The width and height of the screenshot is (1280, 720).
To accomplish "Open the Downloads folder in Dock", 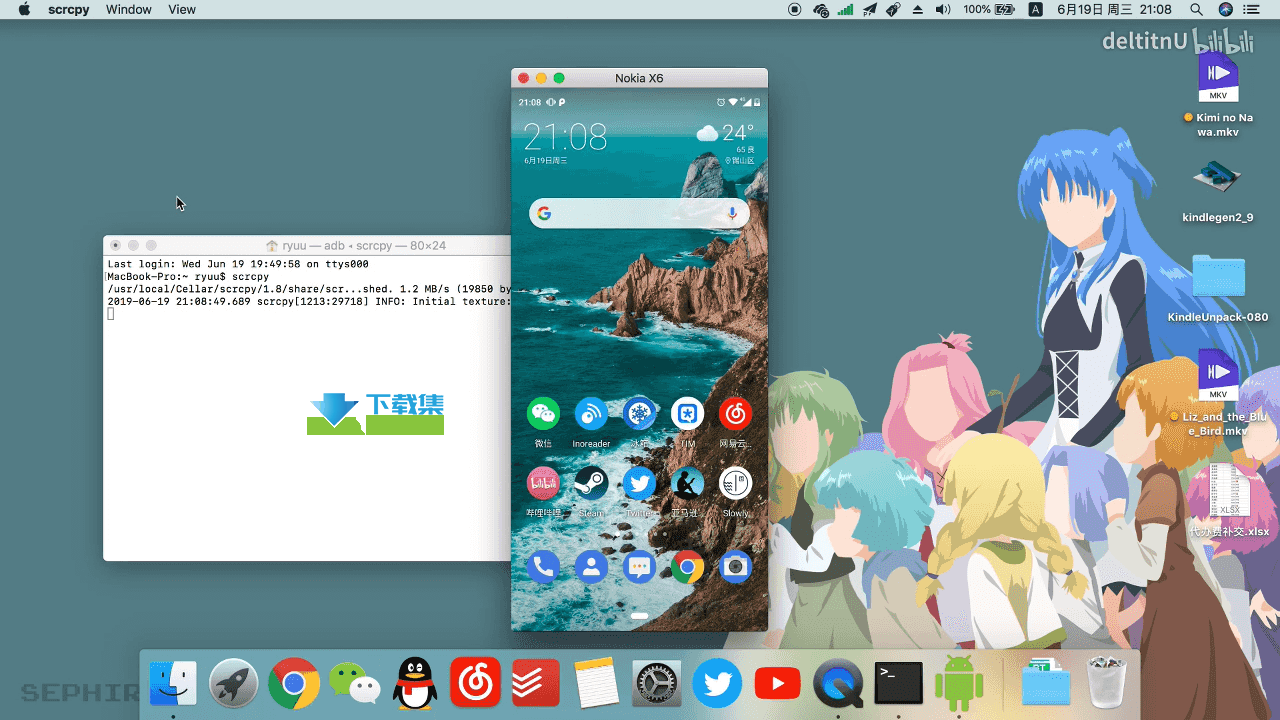I will click(1046, 684).
